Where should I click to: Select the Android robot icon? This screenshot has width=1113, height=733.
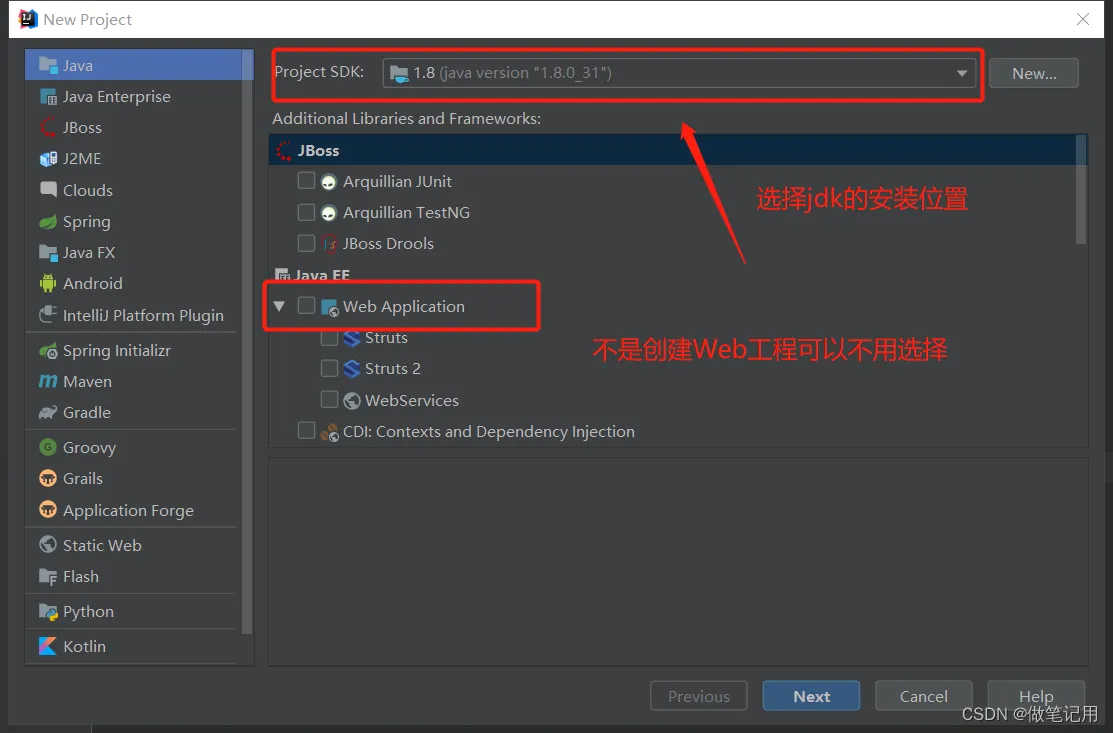48,284
